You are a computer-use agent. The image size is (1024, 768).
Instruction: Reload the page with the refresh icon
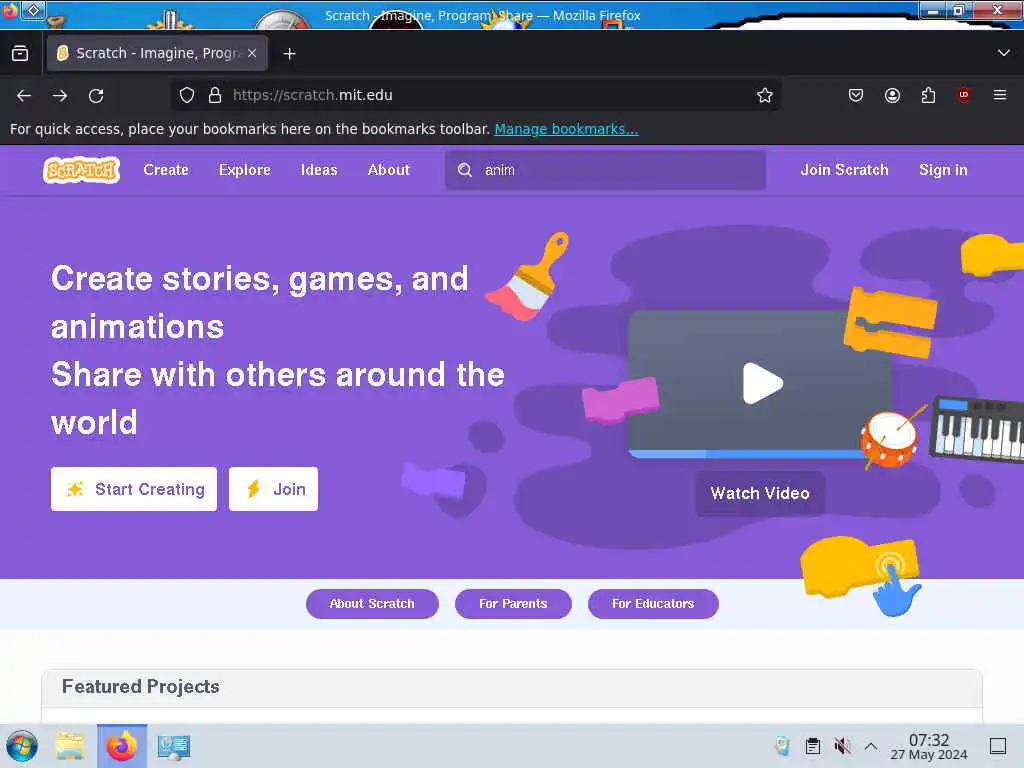click(x=96, y=95)
